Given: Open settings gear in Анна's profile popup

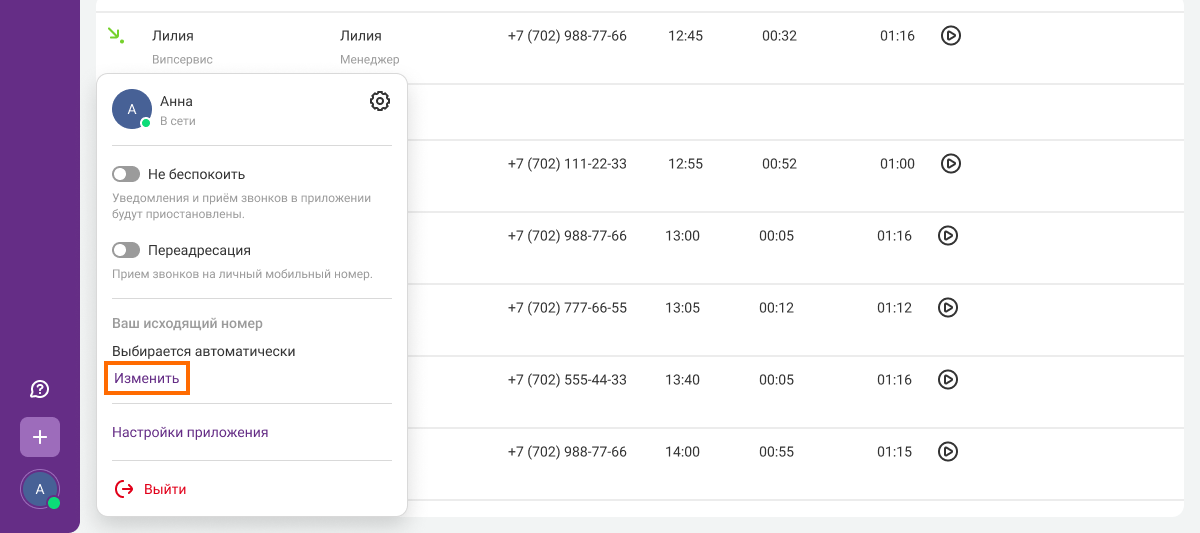Looking at the screenshot, I should pos(380,101).
